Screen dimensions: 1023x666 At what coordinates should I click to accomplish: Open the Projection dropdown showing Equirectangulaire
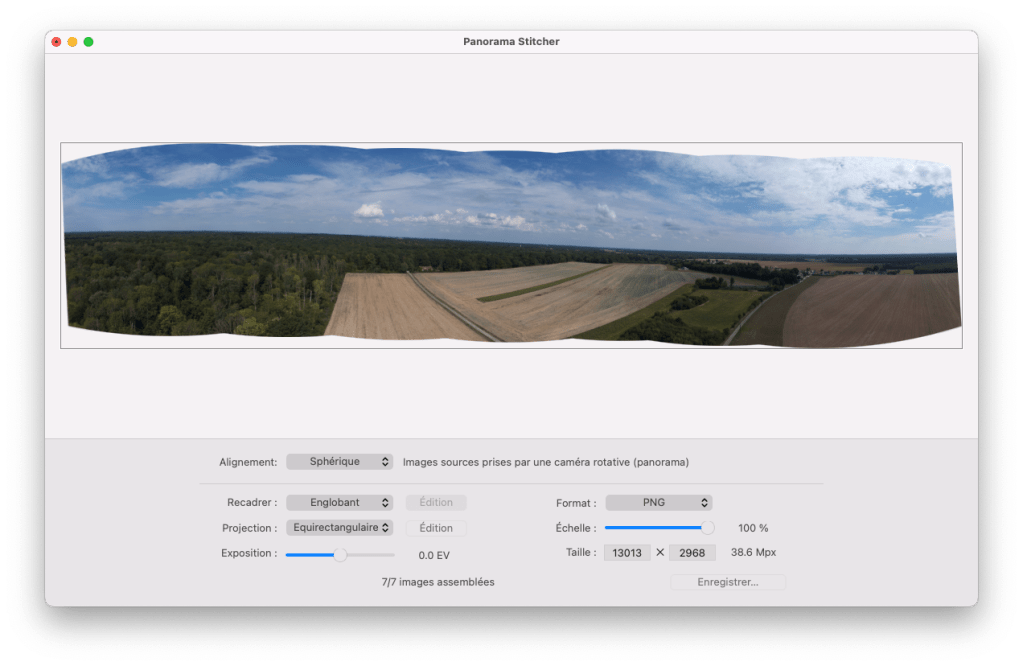pos(339,528)
